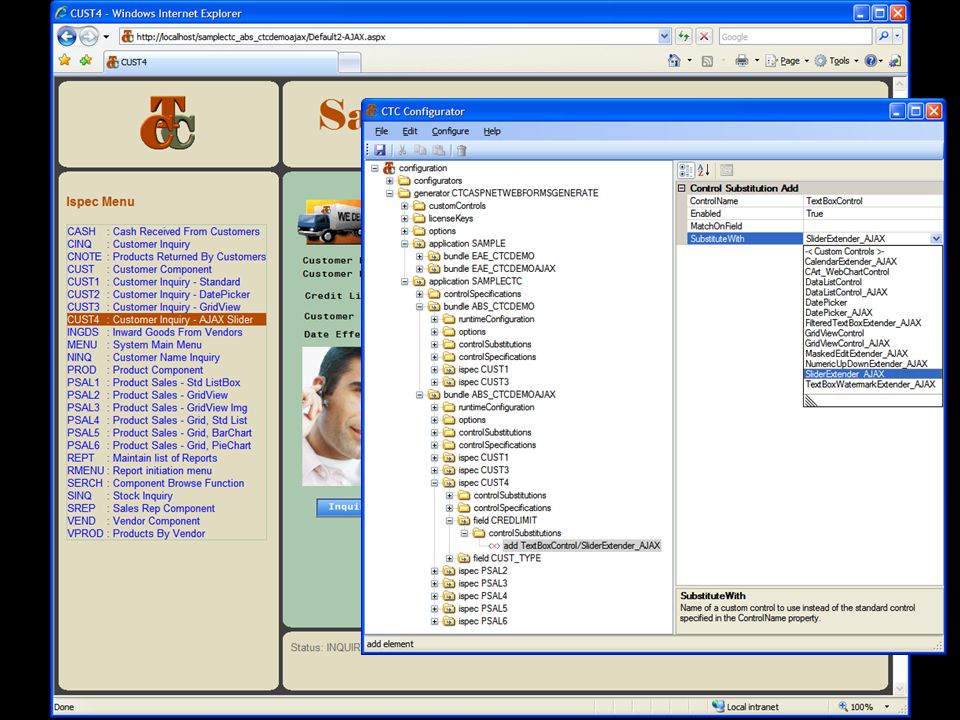Expand the licenseKeys tree node
The height and width of the screenshot is (720, 960).
405,218
